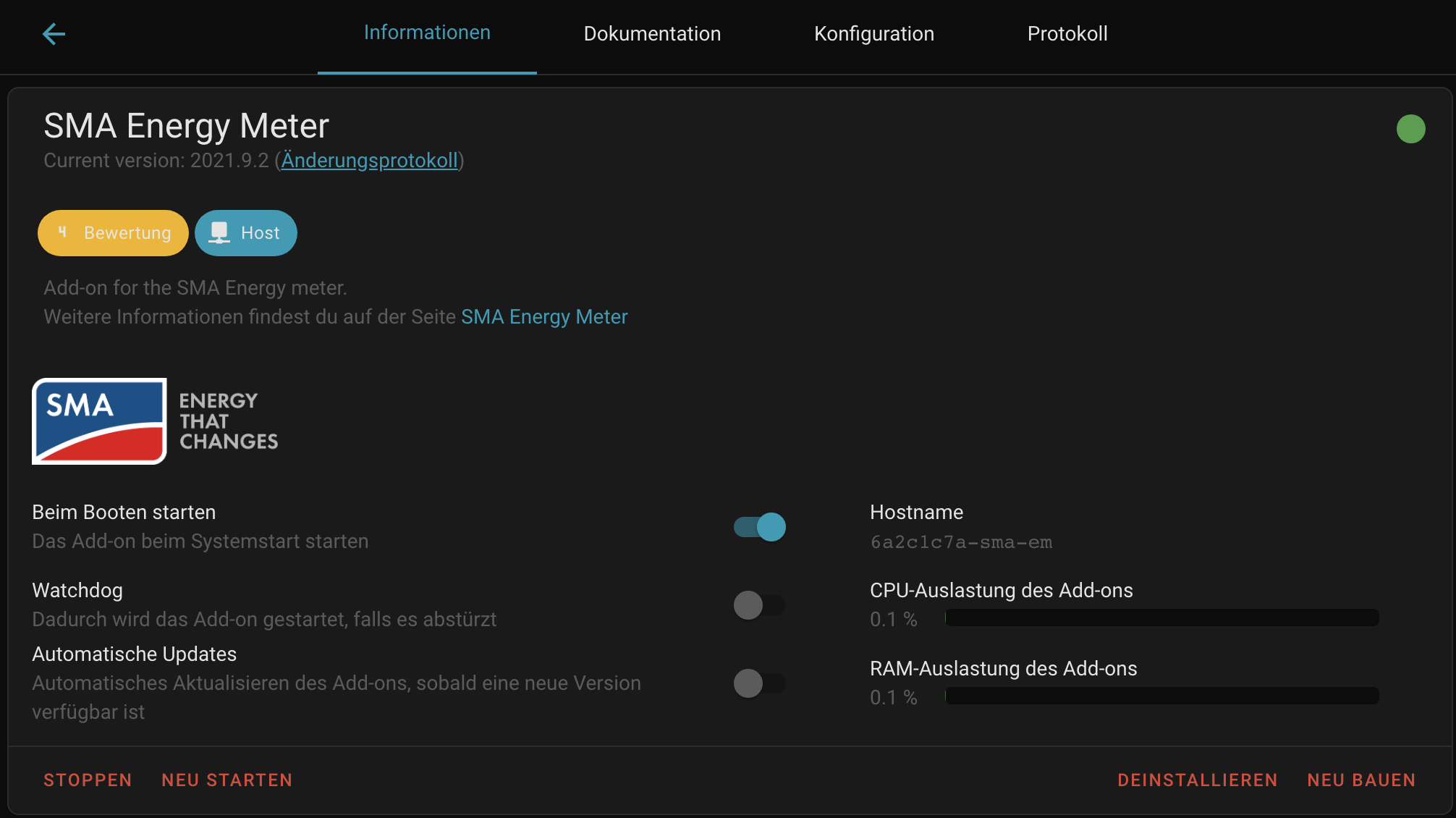
Task: Enable the Watchdog toggle
Action: [x=760, y=605]
